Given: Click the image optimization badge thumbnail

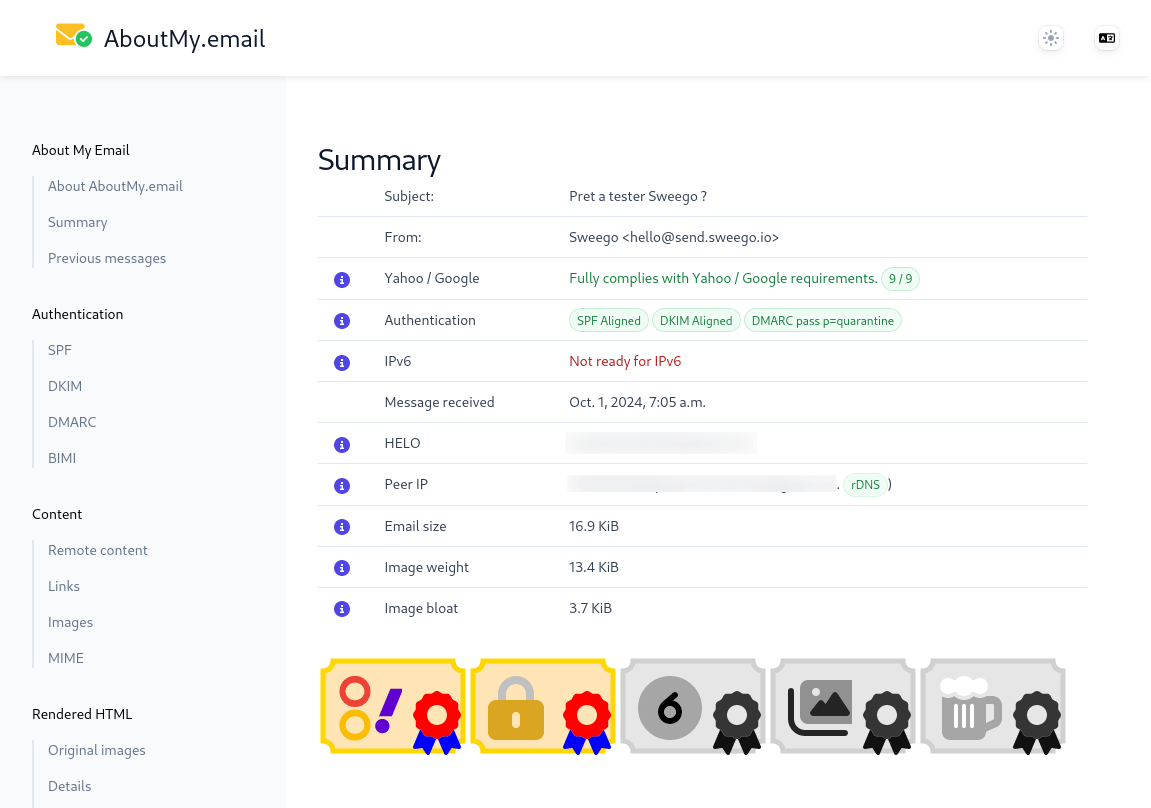Looking at the screenshot, I should pos(842,706).
